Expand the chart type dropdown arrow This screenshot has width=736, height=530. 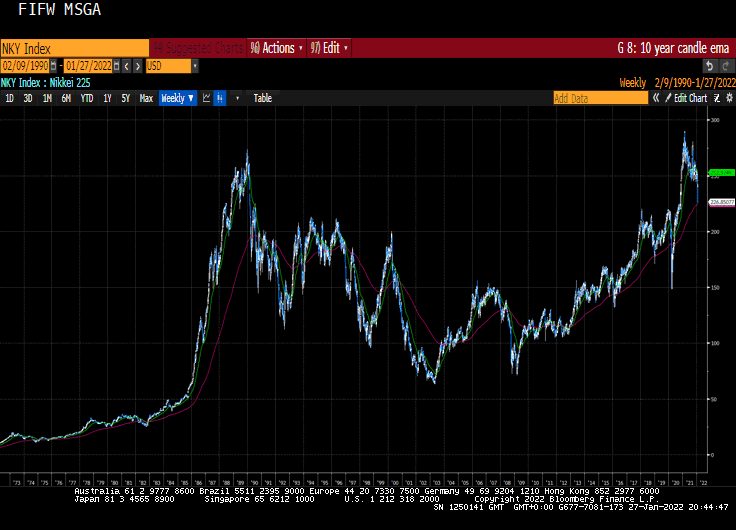click(236, 98)
